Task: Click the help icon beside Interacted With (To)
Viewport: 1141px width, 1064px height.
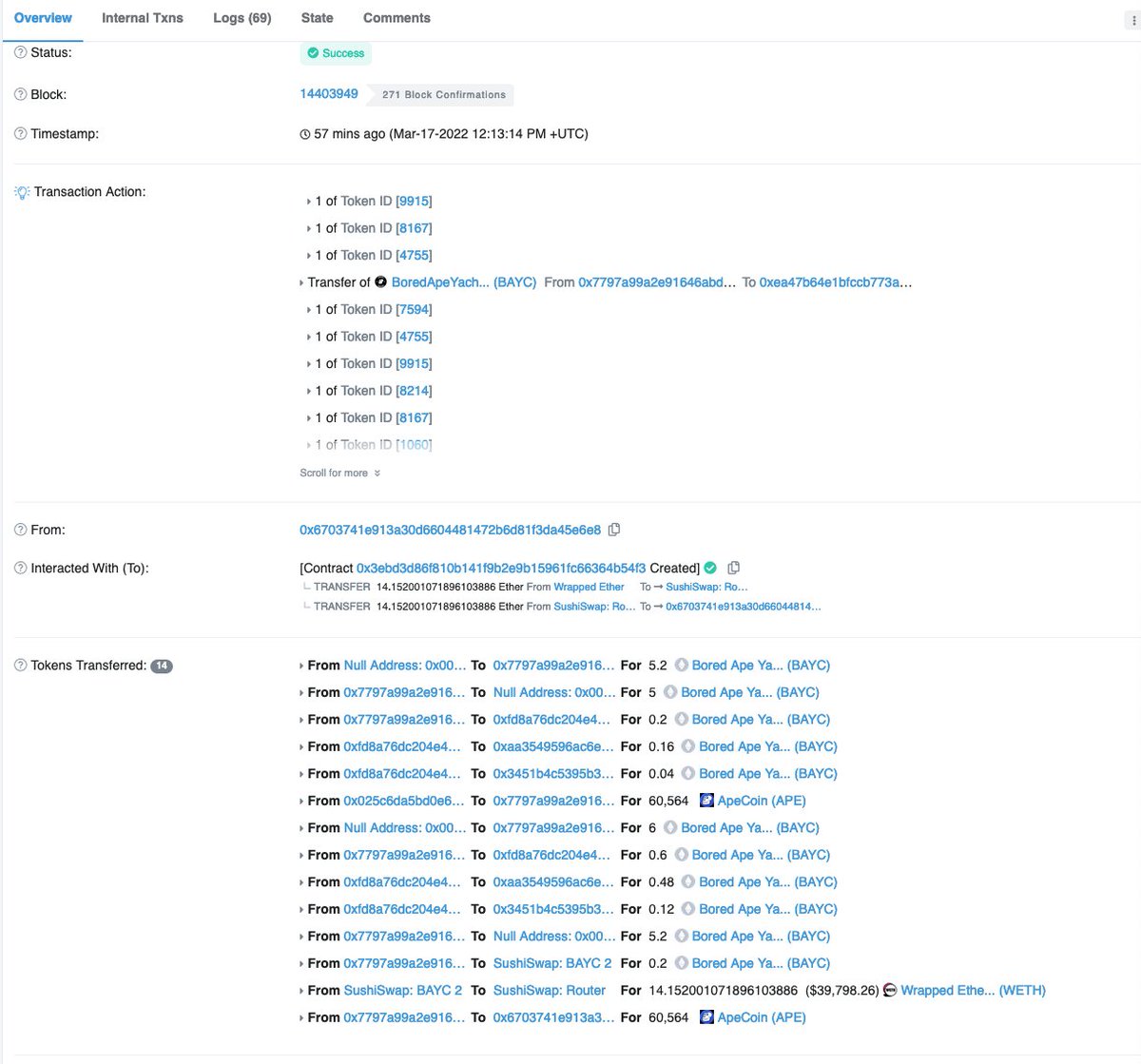Action: coord(21,569)
